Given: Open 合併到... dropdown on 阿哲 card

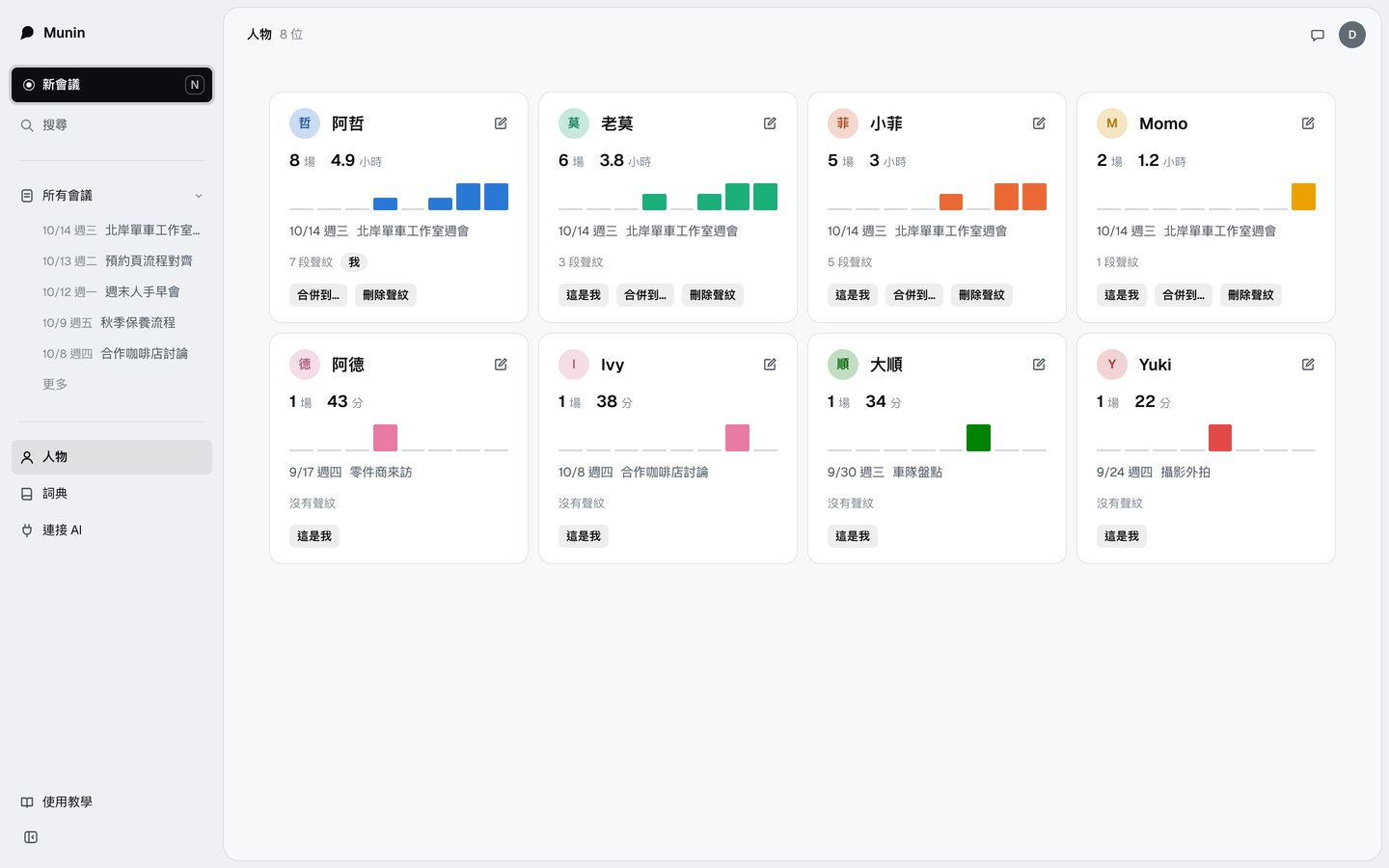Looking at the screenshot, I should (318, 295).
